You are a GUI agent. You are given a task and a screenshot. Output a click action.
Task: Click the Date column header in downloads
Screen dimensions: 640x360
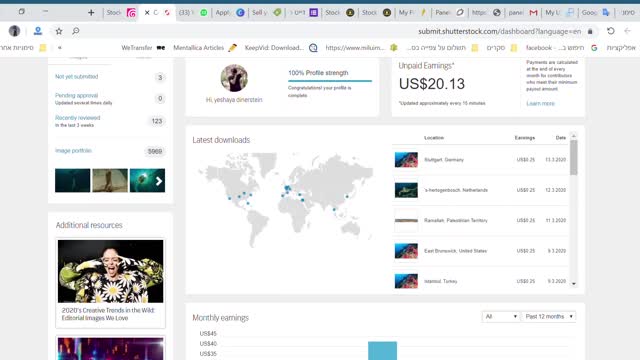point(560,138)
